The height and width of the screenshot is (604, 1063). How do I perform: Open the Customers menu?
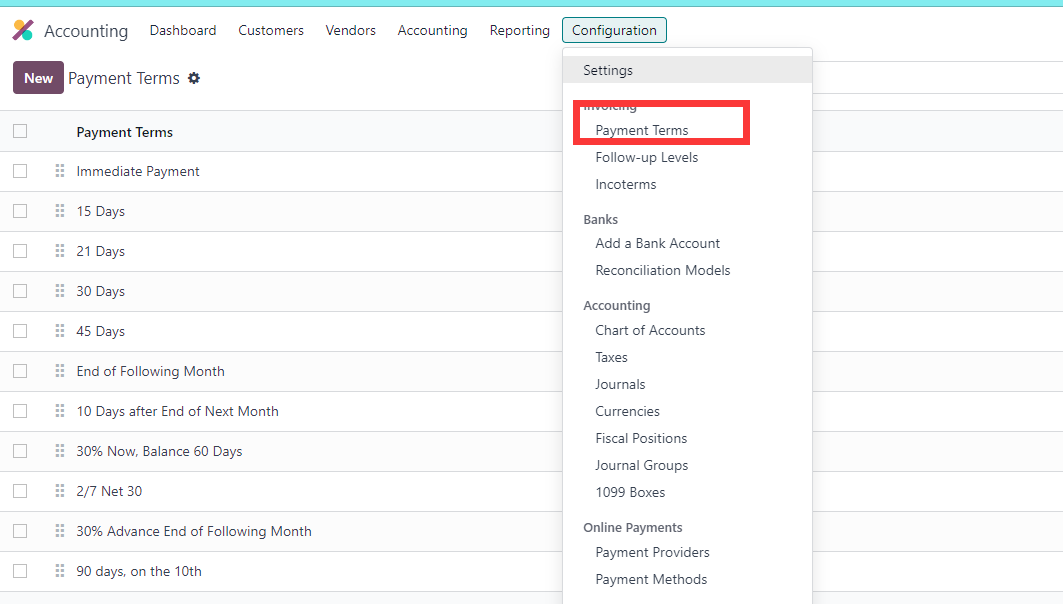(x=270, y=30)
